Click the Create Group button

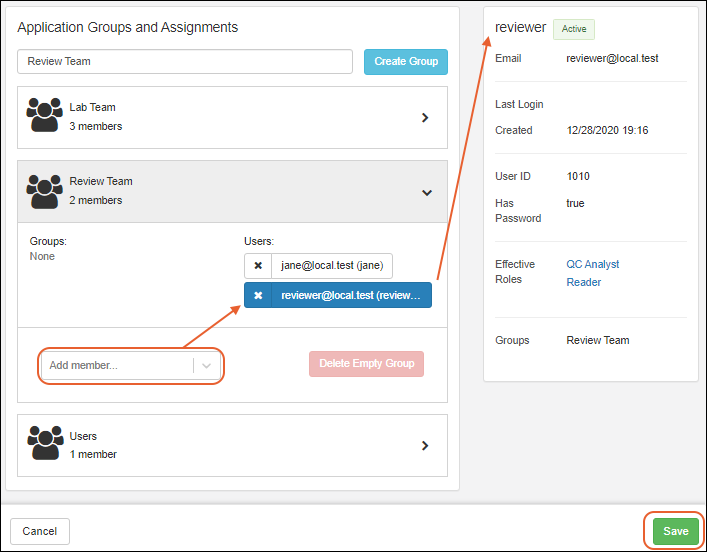tap(405, 61)
